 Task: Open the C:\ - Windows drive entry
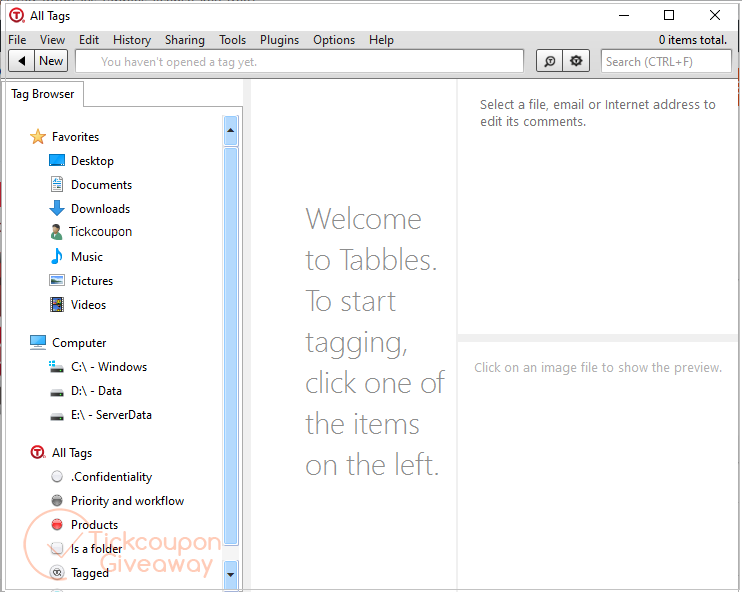tap(109, 367)
